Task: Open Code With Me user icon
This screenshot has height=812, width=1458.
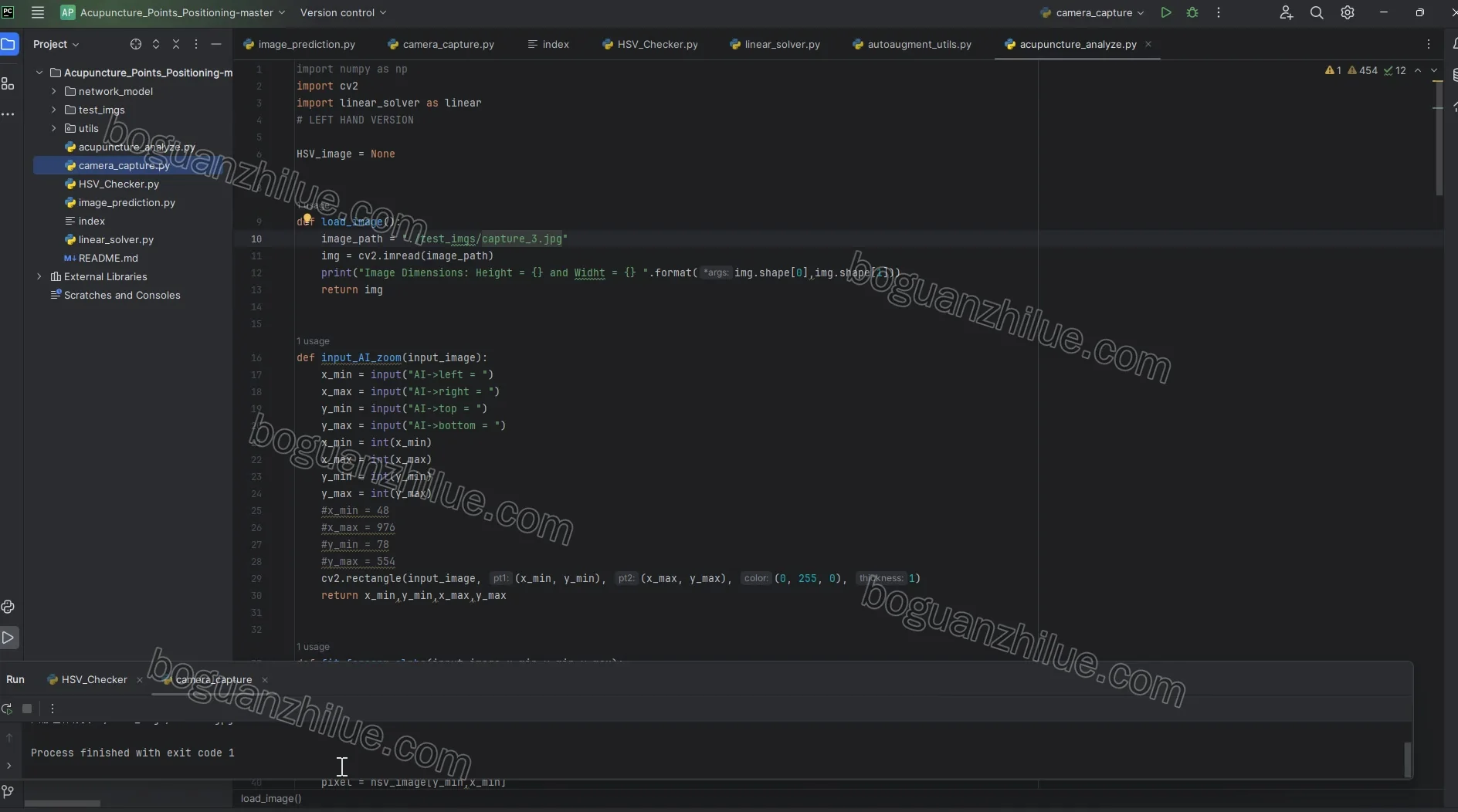Action: click(1286, 12)
